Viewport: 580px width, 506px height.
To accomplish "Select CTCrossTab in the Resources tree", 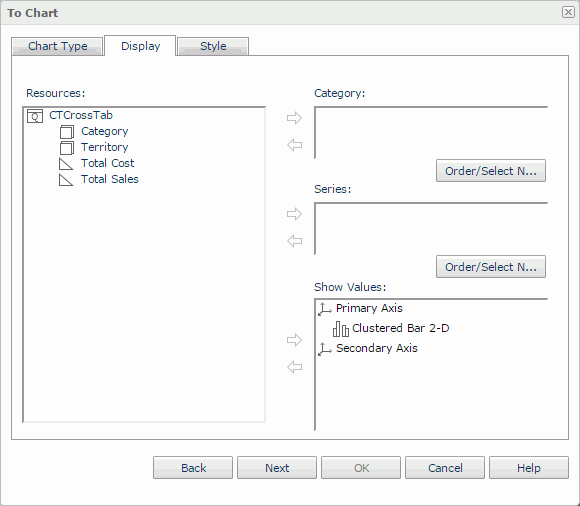I will coord(81,115).
